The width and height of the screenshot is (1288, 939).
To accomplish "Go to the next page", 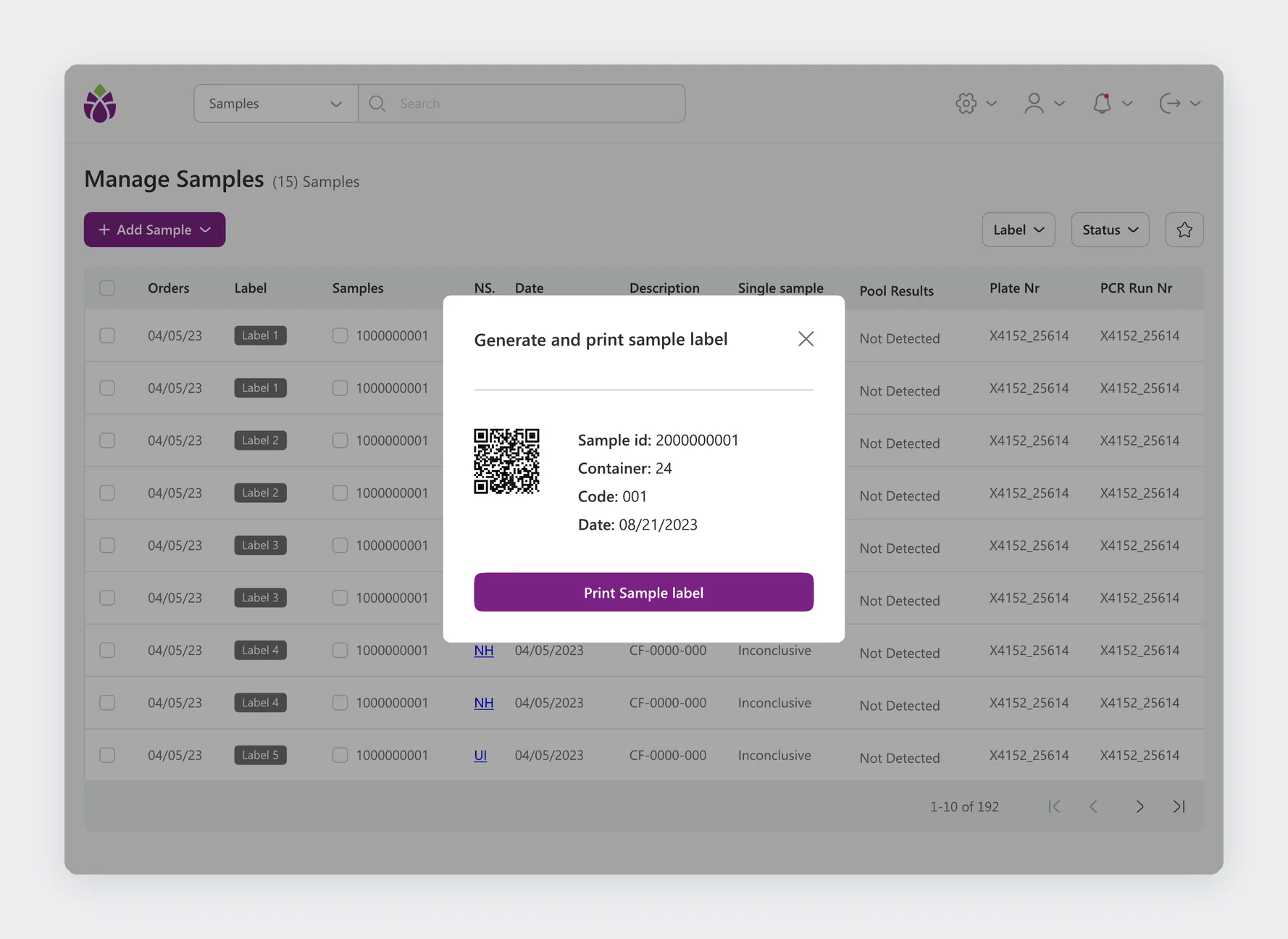I will [x=1139, y=806].
